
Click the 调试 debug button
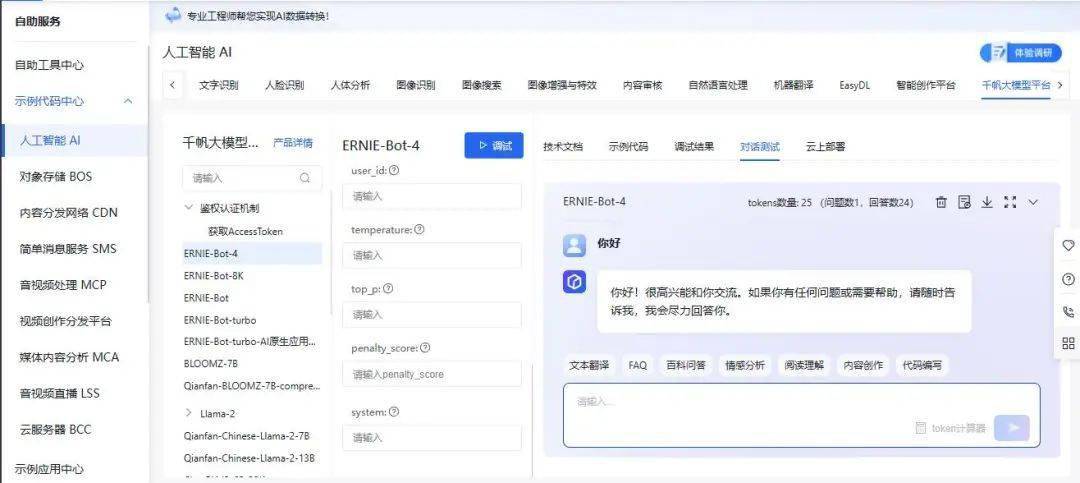coord(494,145)
